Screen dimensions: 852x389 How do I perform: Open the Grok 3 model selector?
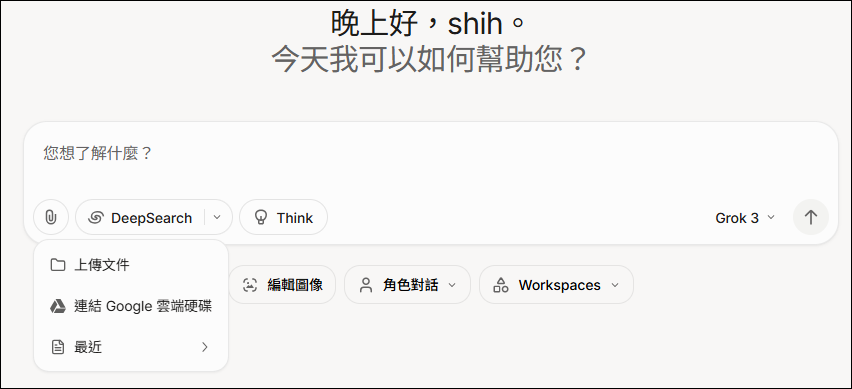[745, 218]
